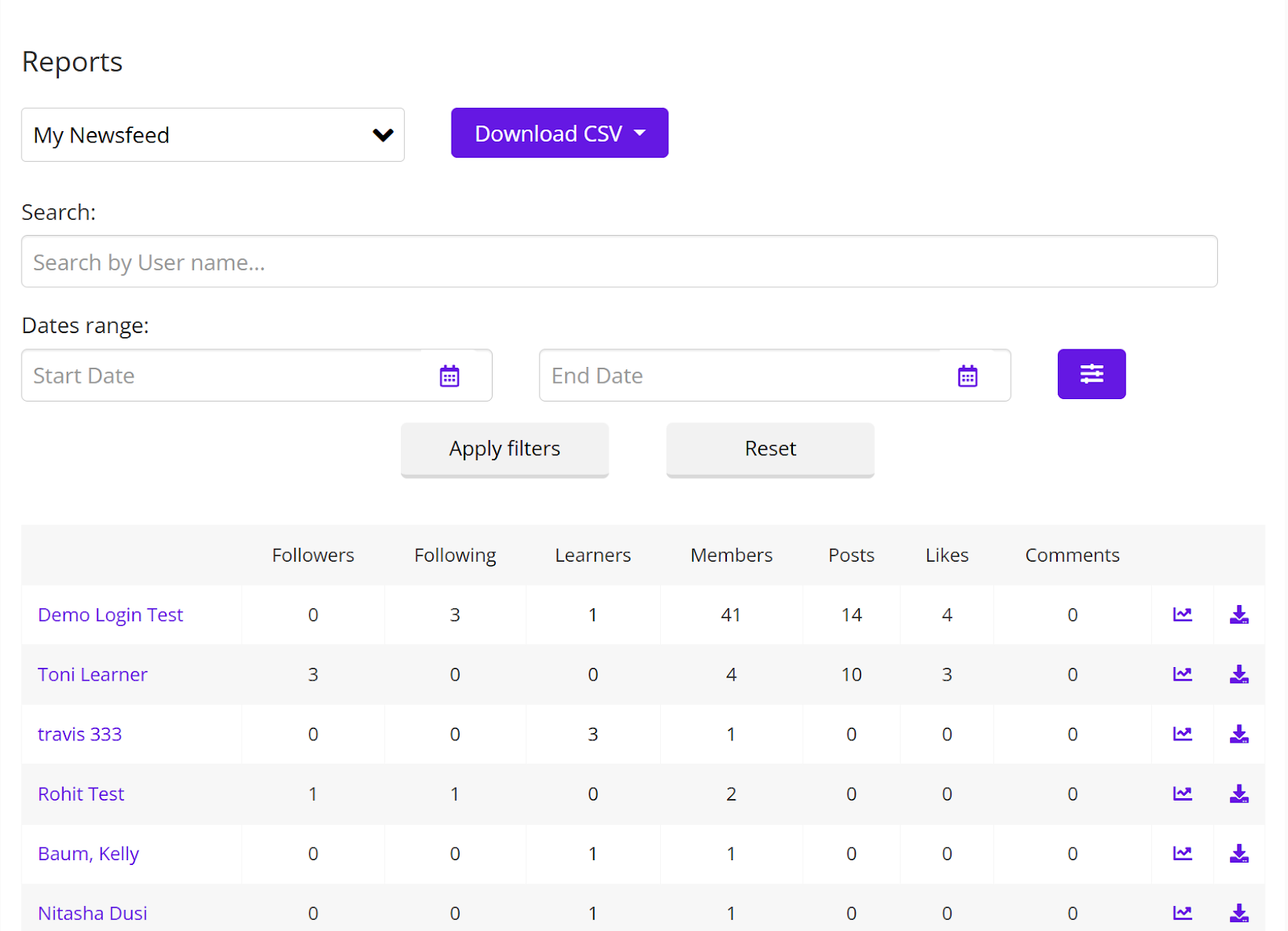The height and width of the screenshot is (931, 1288).
Task: Expand the My Newsfeed report dropdown
Action: [x=213, y=135]
